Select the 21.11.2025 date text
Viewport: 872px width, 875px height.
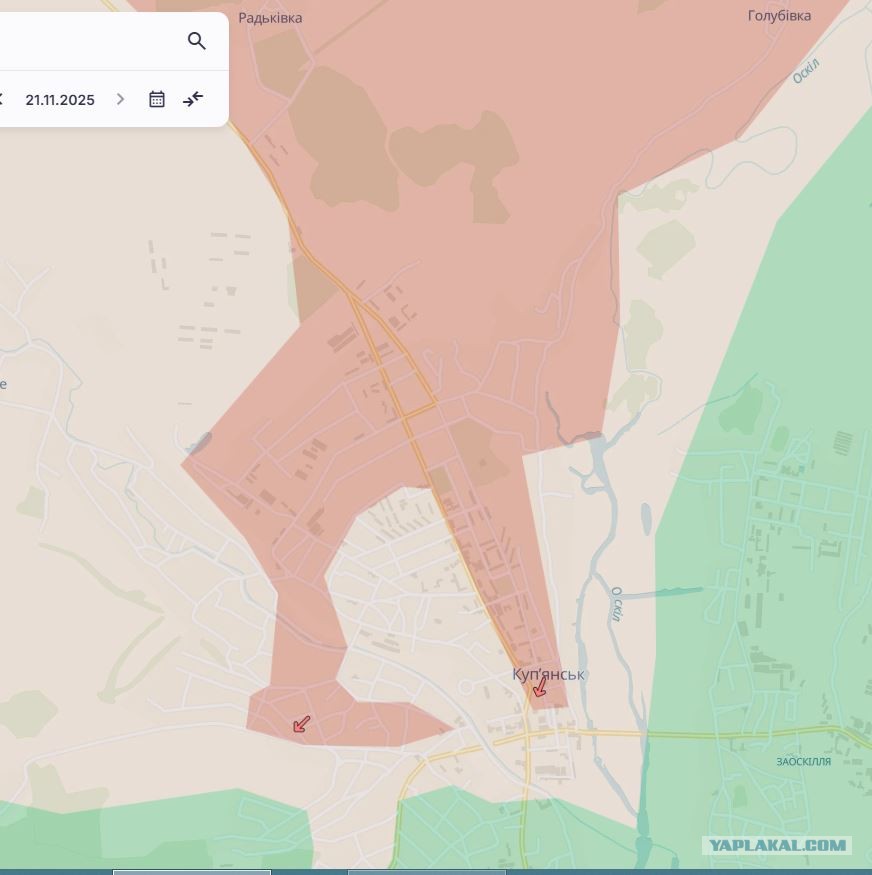[x=60, y=100]
